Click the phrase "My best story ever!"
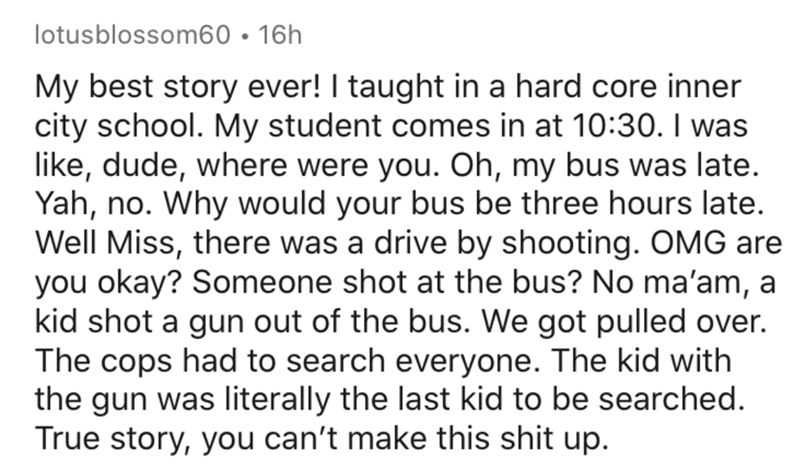 click(x=179, y=88)
